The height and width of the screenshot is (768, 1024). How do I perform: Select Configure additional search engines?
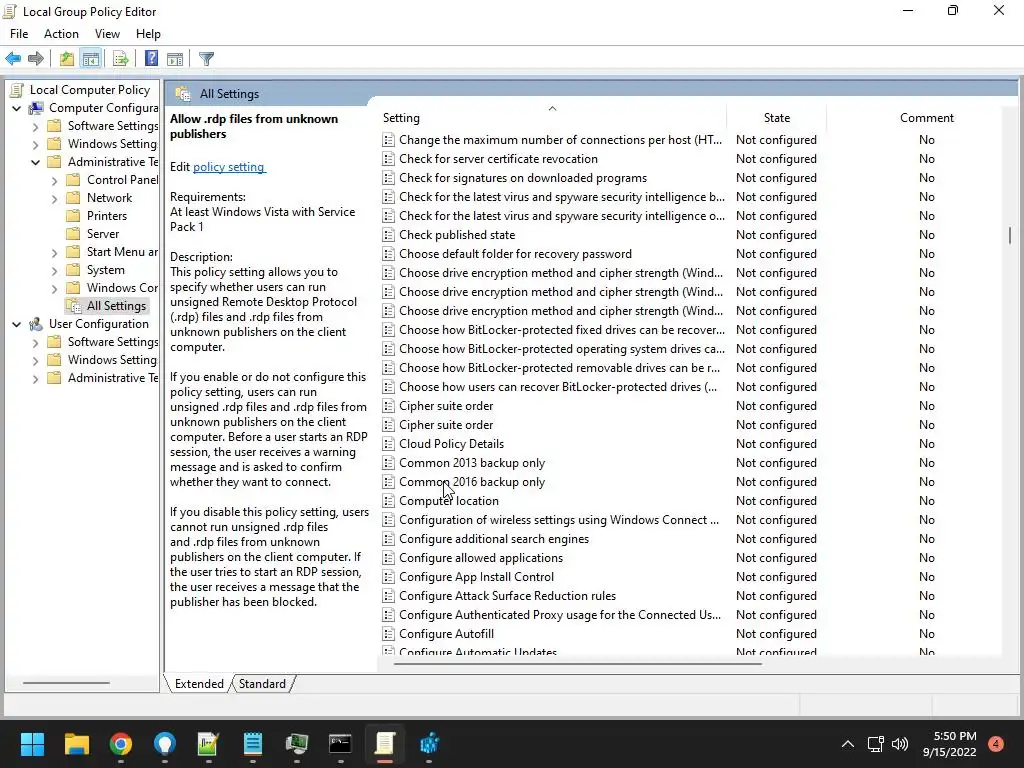(x=494, y=539)
